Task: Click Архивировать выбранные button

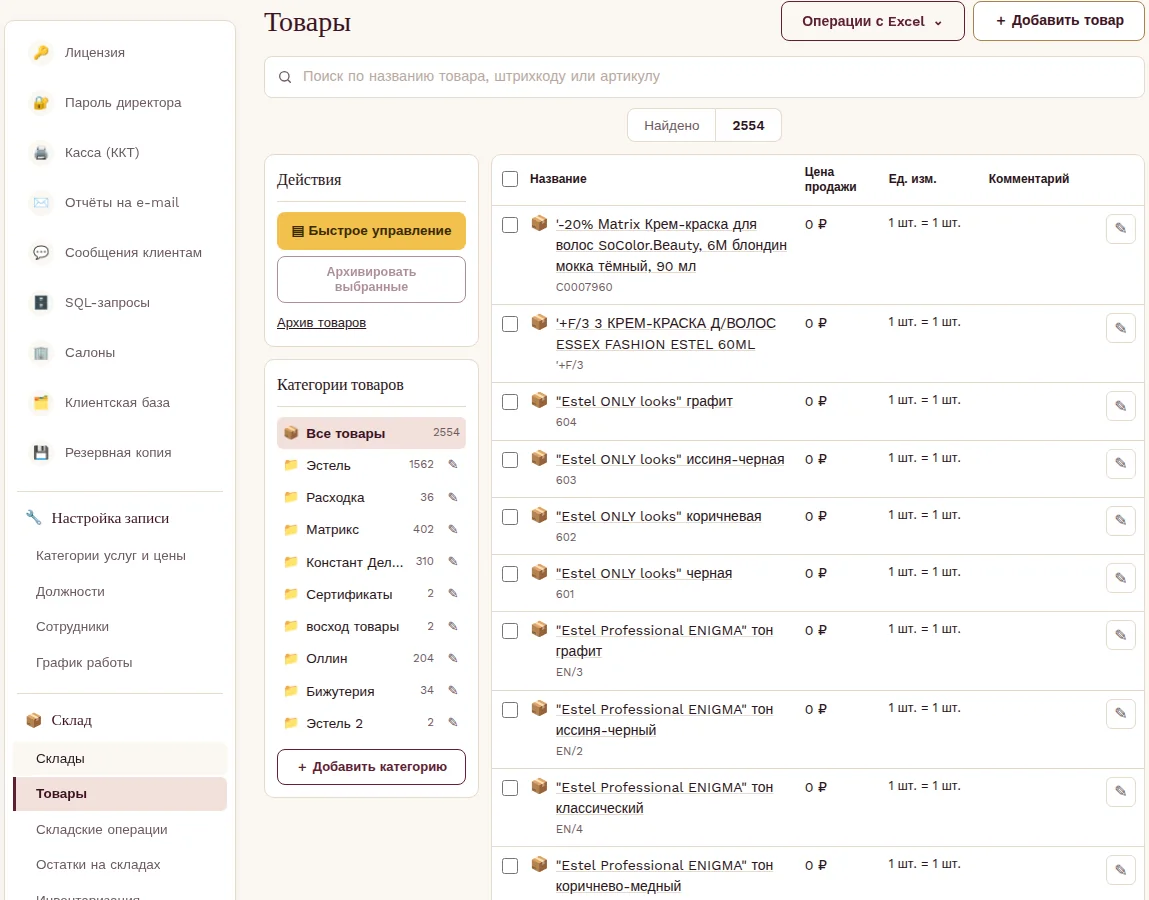Action: (372, 279)
